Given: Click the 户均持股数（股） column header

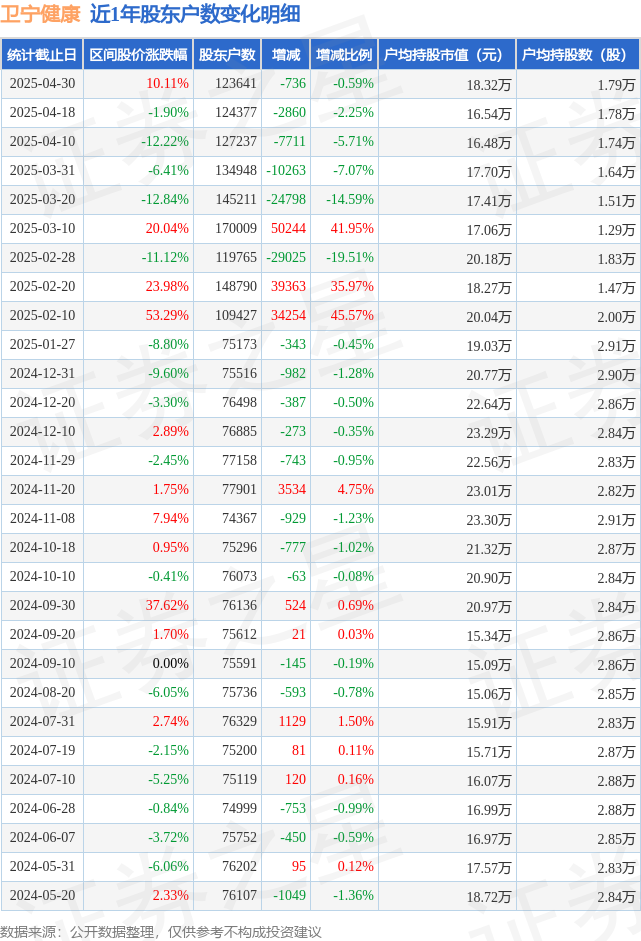Looking at the screenshot, I should [577, 55].
